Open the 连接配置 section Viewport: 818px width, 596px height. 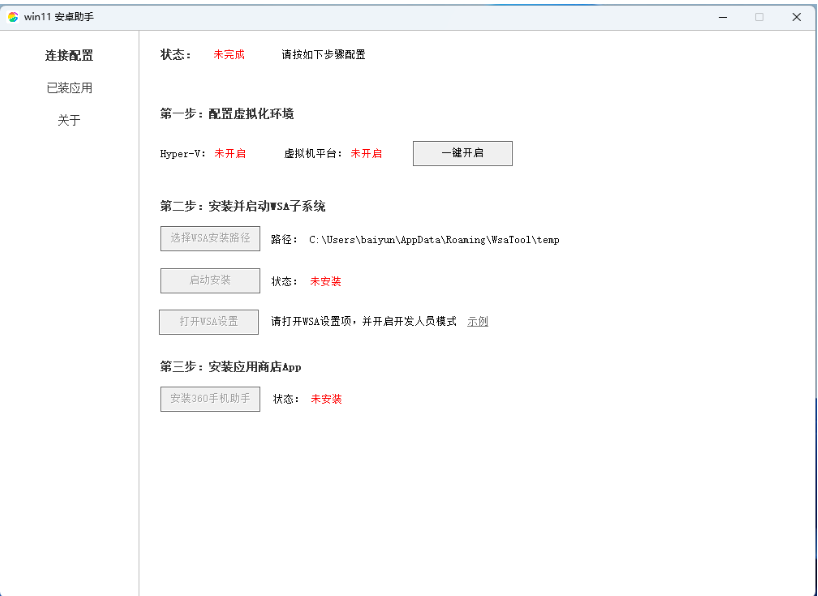pos(69,55)
